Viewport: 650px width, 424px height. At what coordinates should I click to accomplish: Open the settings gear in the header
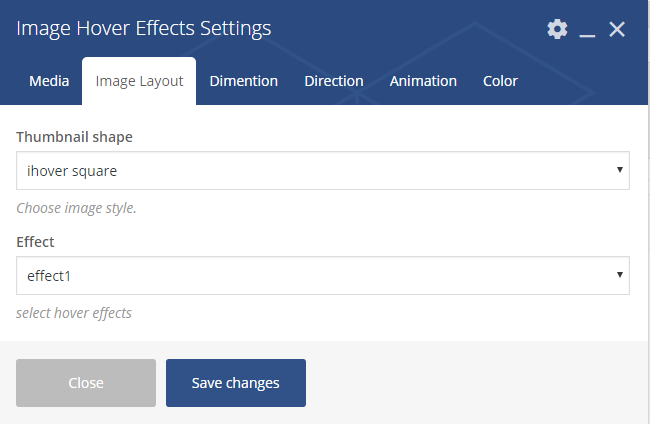tap(557, 29)
